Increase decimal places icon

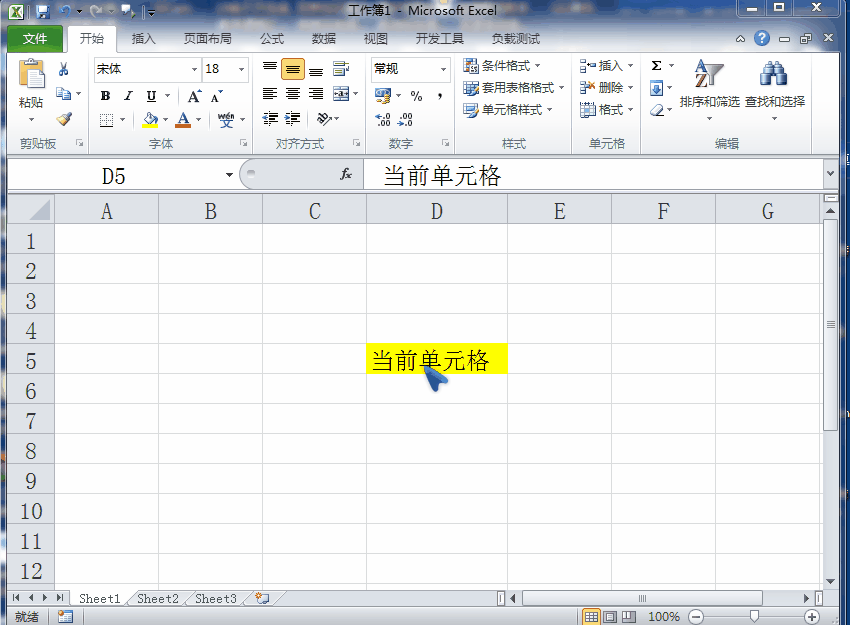[383, 119]
